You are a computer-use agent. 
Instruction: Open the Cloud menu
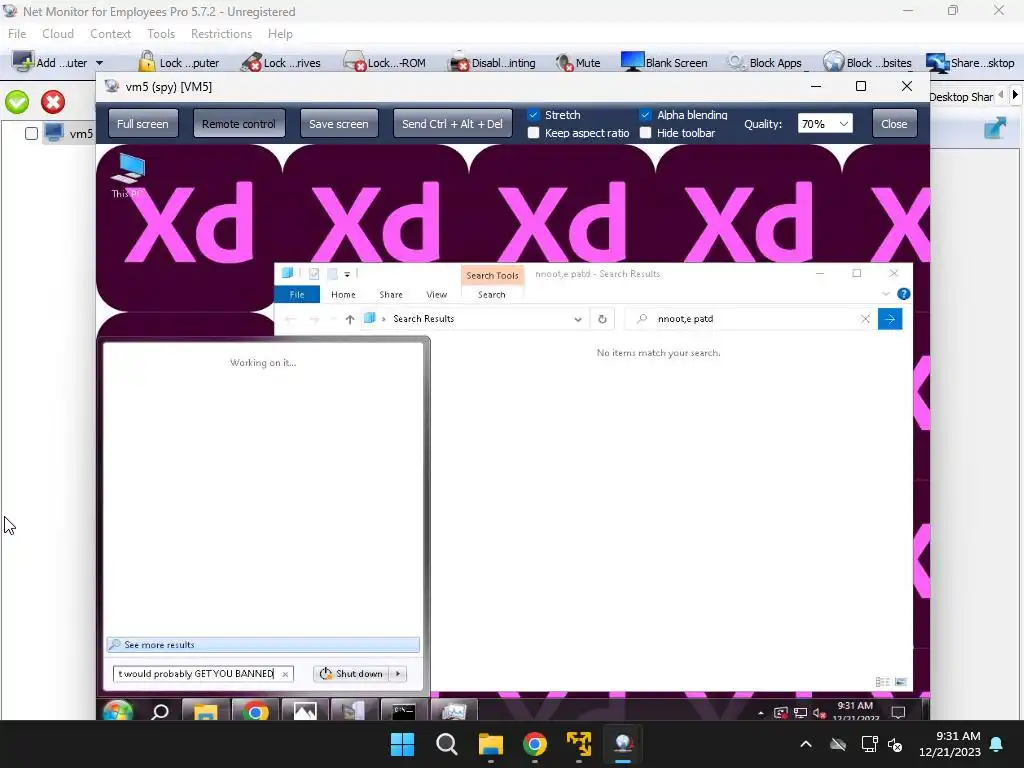[58, 34]
